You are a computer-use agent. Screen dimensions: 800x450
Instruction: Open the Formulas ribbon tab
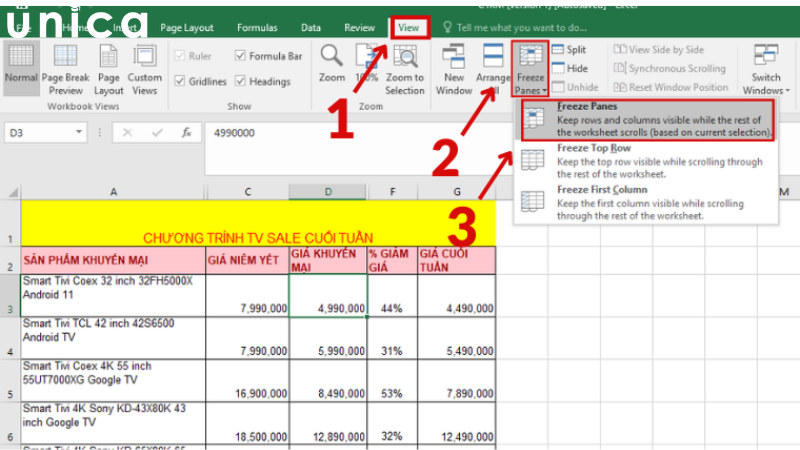click(x=257, y=28)
